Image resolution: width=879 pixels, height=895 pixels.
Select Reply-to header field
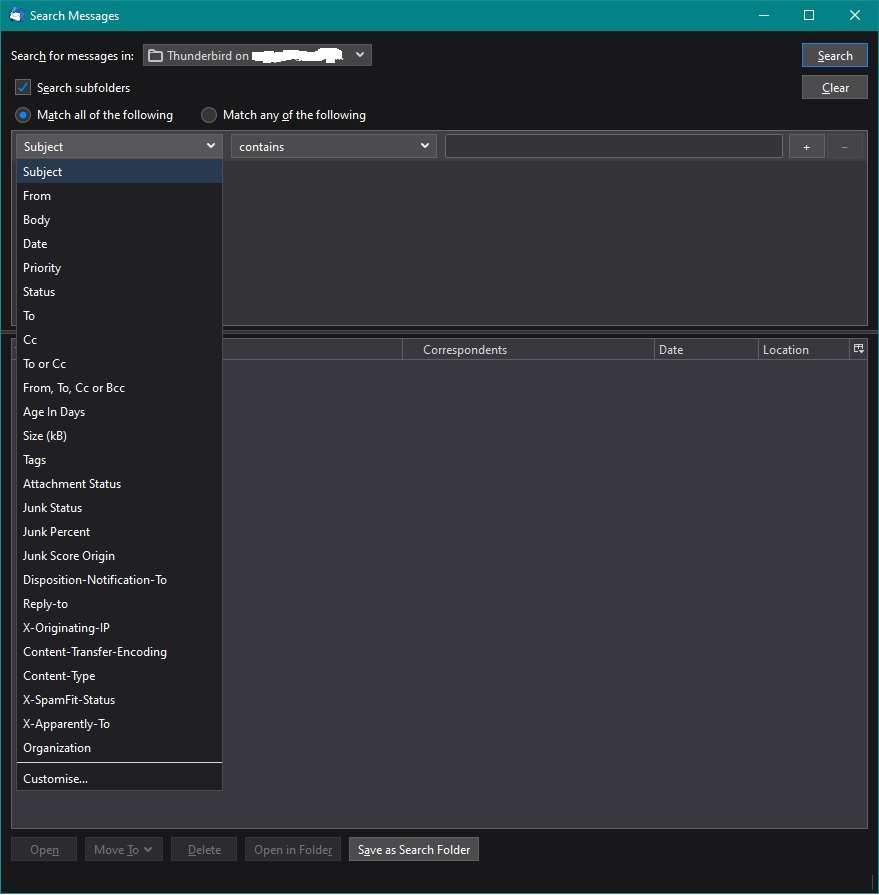coord(119,603)
